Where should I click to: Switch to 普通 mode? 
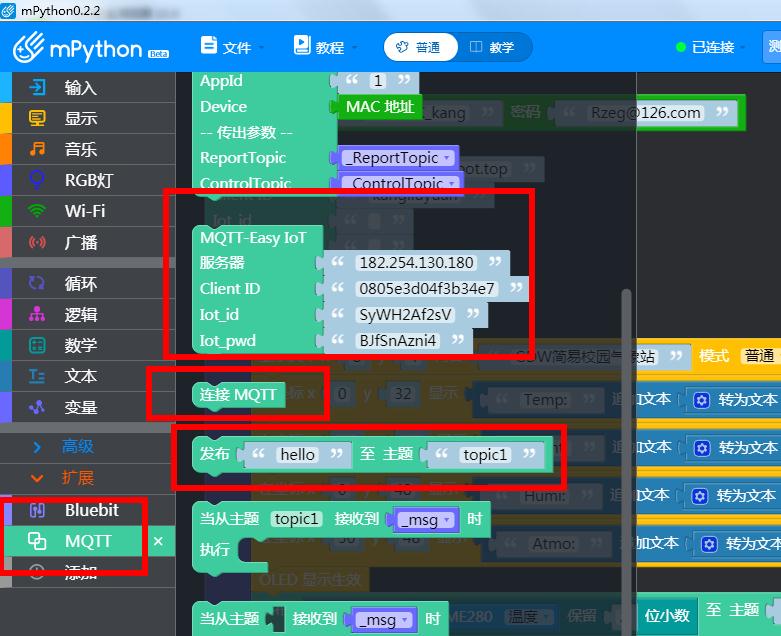tap(420, 47)
